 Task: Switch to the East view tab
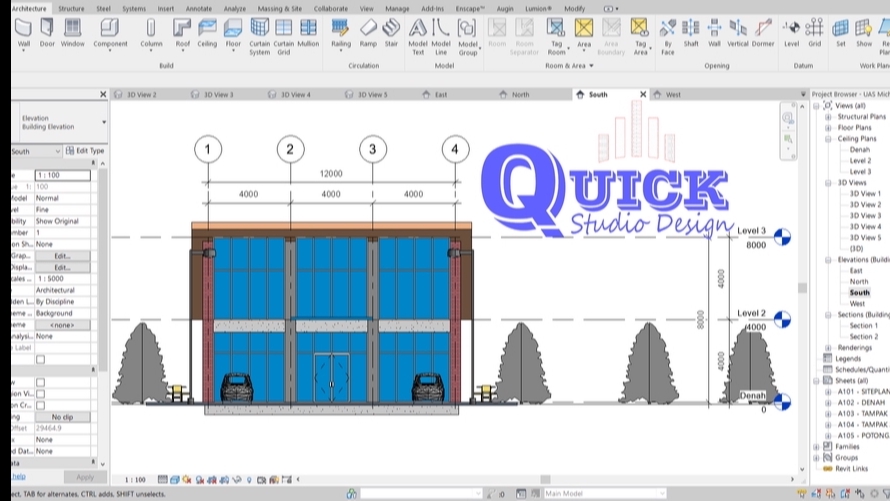(x=440, y=95)
